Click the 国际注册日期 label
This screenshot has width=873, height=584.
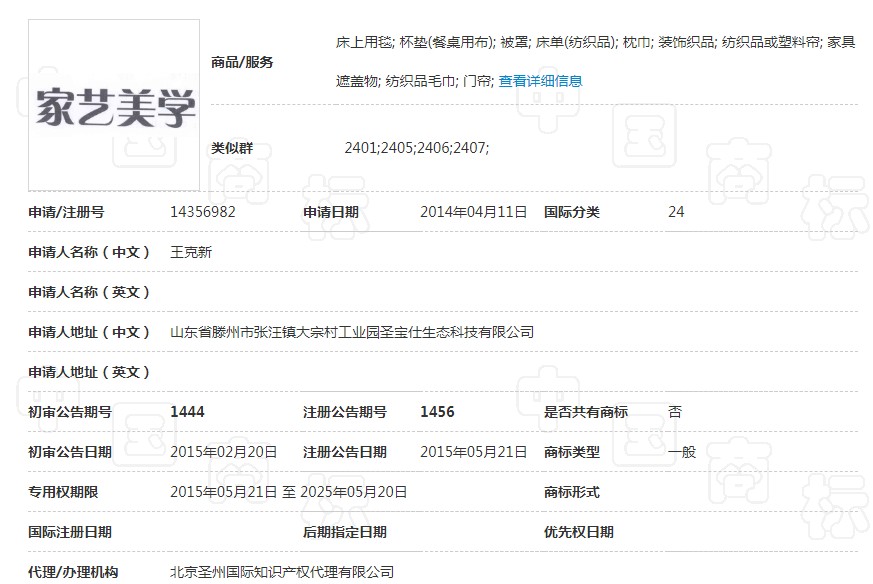pyautogui.click(x=70, y=532)
